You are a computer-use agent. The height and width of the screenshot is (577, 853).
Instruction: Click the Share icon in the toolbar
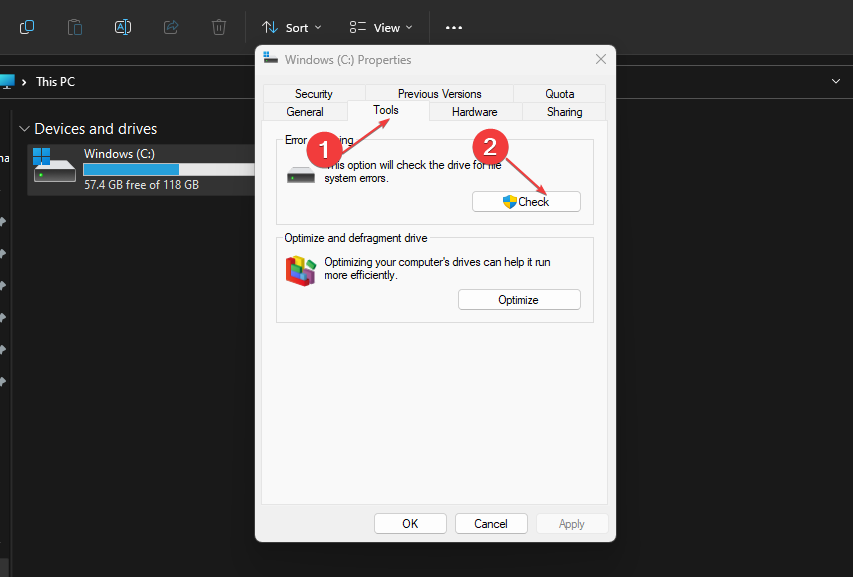171,27
